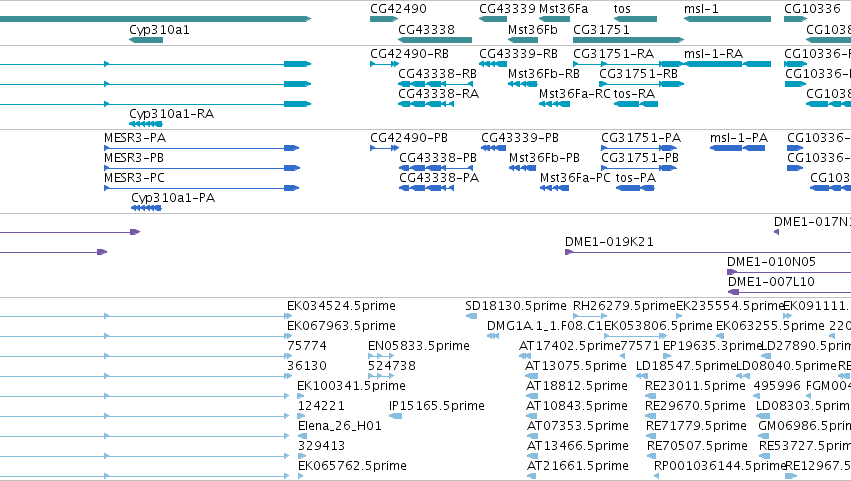The image size is (851, 481).
Task: Click the CG43338-PB protein label
Action: point(438,158)
